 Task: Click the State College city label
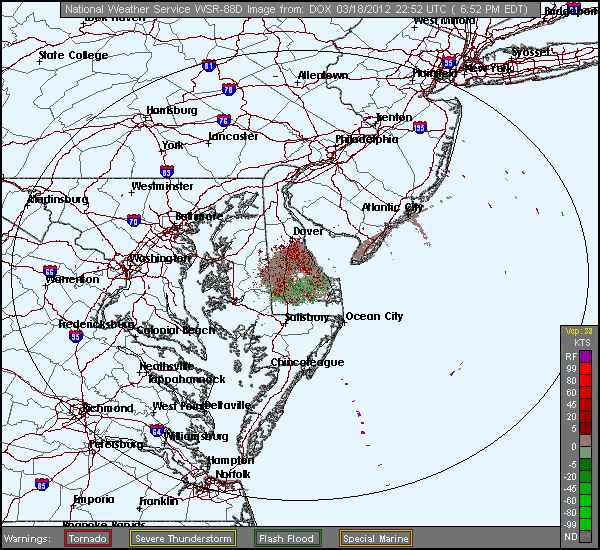click(x=73, y=55)
